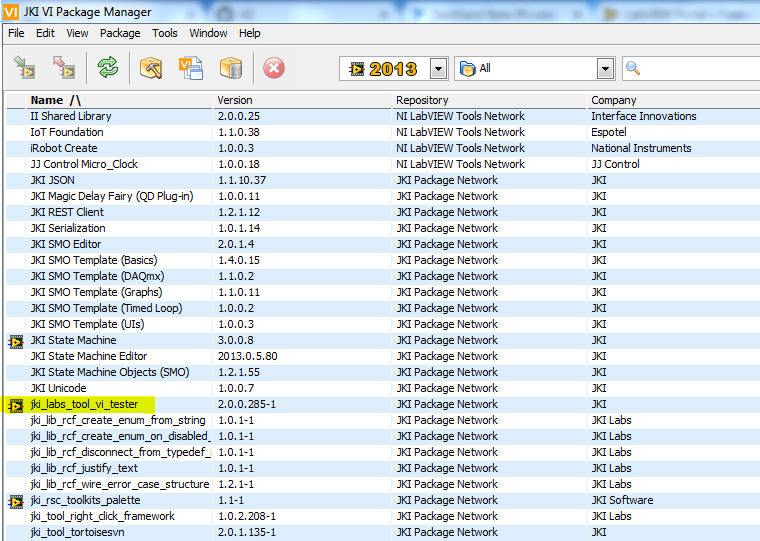Click the VI logo in title bar
The height and width of the screenshot is (541, 760).
[x=11, y=12]
